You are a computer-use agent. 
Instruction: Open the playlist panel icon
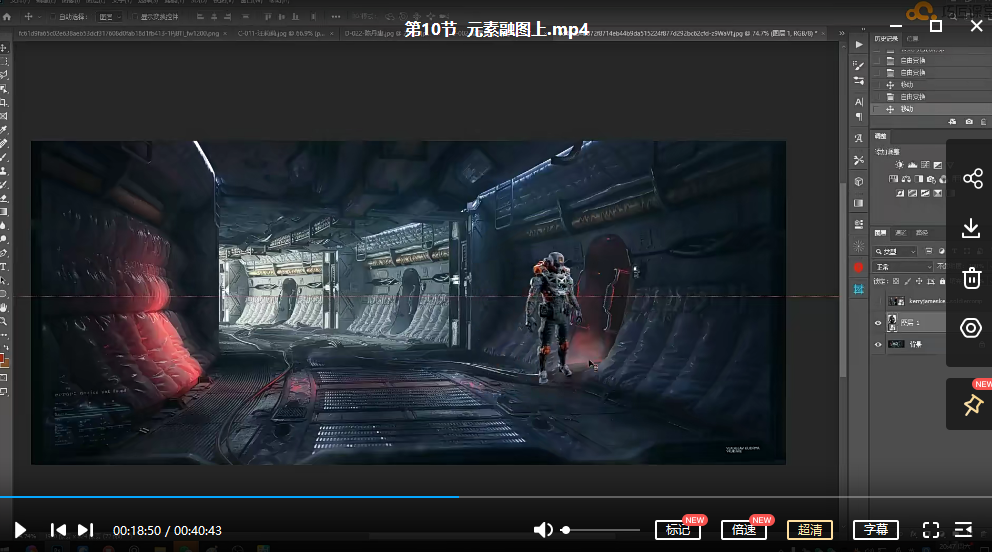tap(963, 530)
